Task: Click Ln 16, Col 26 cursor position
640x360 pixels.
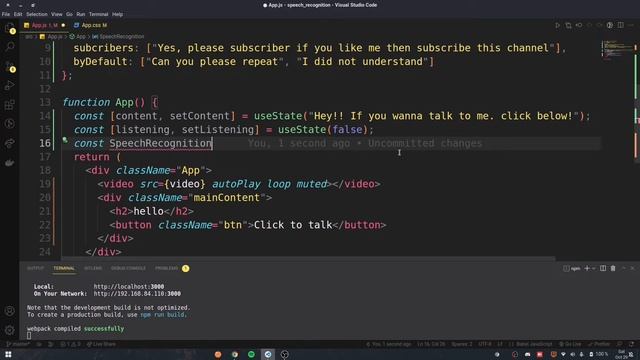Action: pyautogui.click(x=431, y=344)
